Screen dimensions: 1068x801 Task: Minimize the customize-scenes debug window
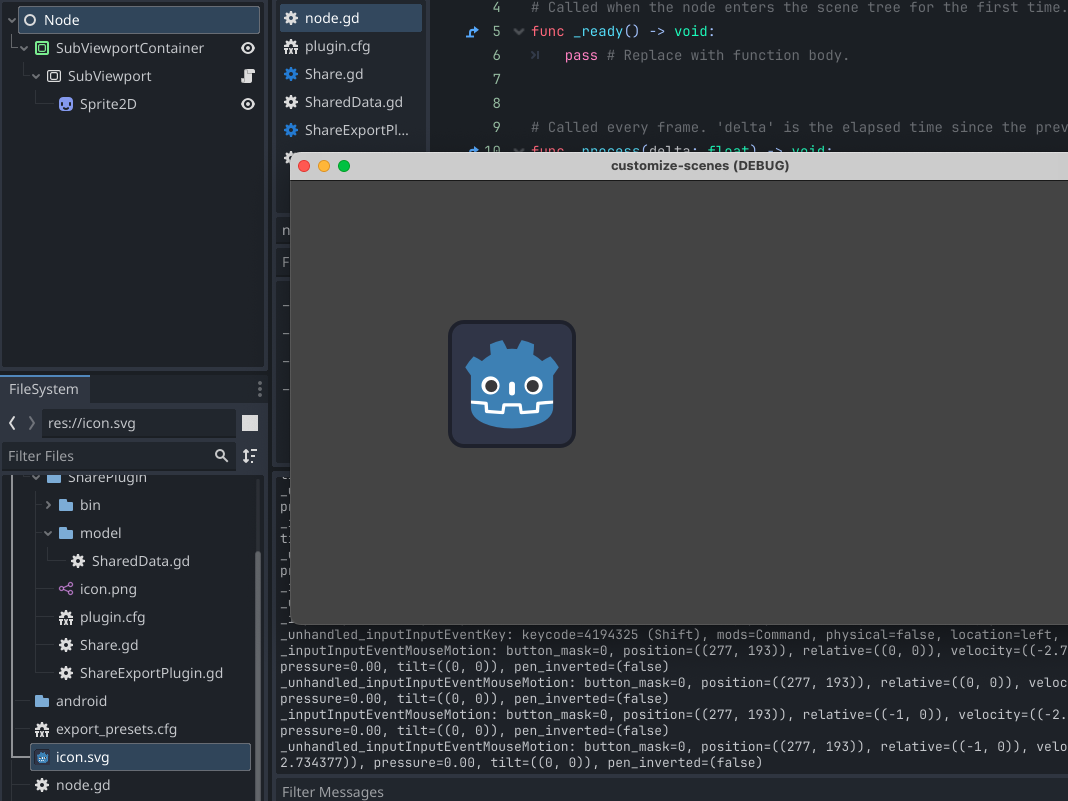[x=324, y=166]
